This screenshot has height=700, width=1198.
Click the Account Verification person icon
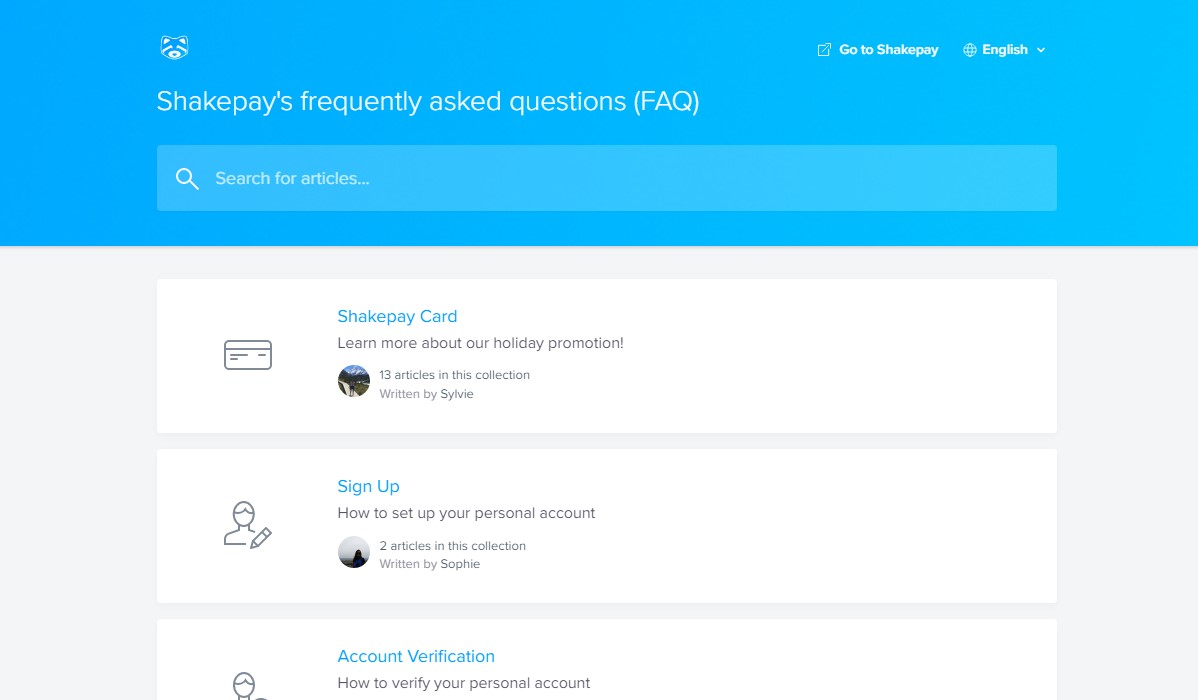coord(248,685)
